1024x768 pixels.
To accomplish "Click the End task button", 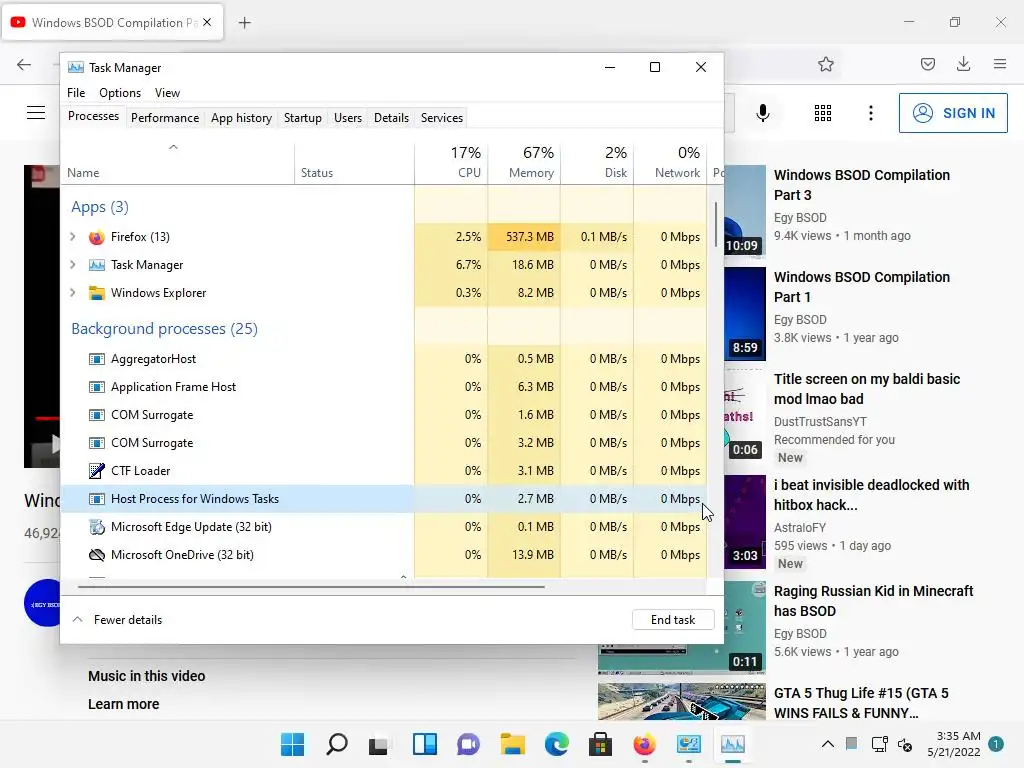I will 673,620.
